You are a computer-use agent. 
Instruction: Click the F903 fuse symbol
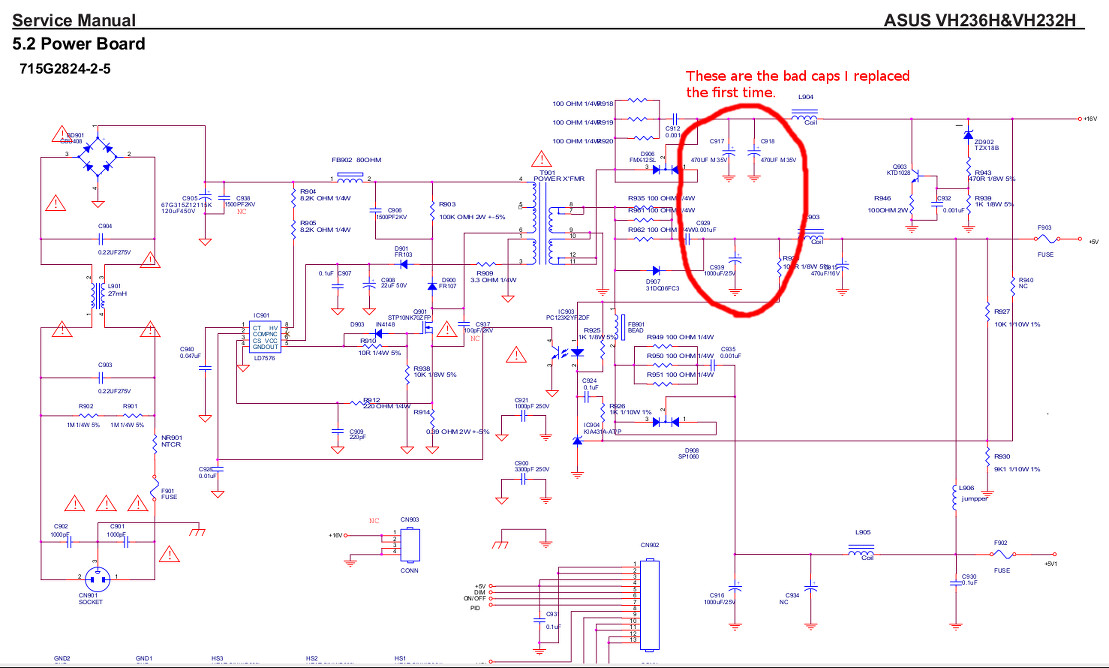pos(1045,239)
